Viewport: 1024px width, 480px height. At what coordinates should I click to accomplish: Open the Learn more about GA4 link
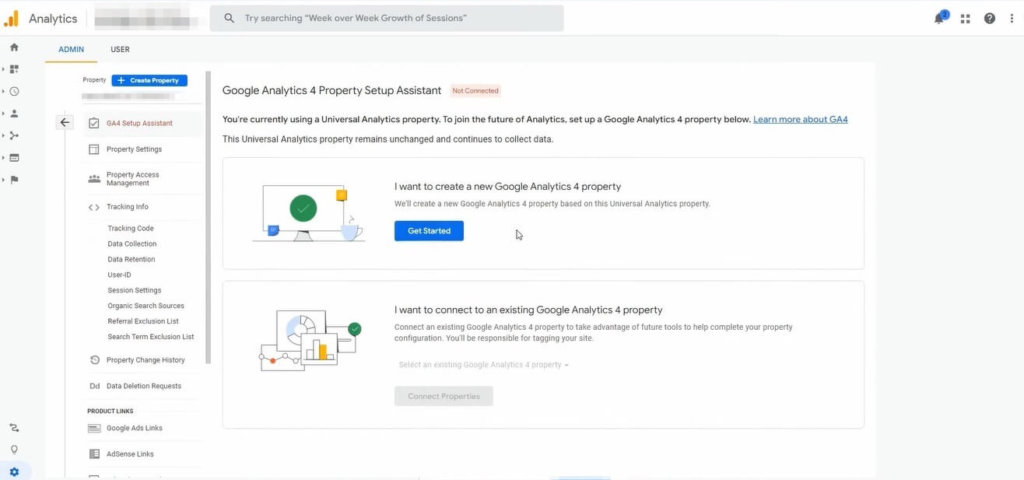tap(800, 120)
